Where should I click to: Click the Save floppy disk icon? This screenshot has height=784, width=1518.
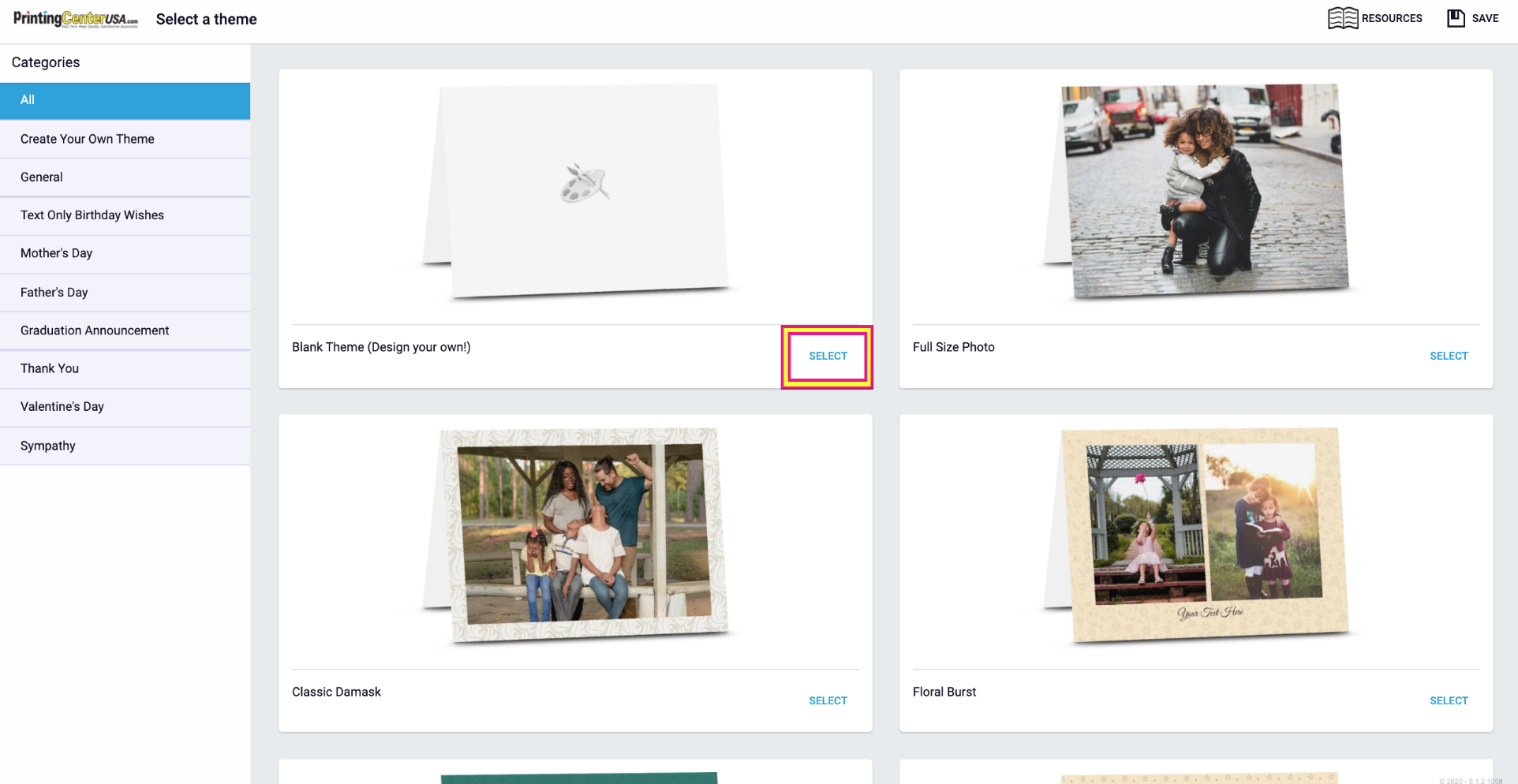[1456, 18]
